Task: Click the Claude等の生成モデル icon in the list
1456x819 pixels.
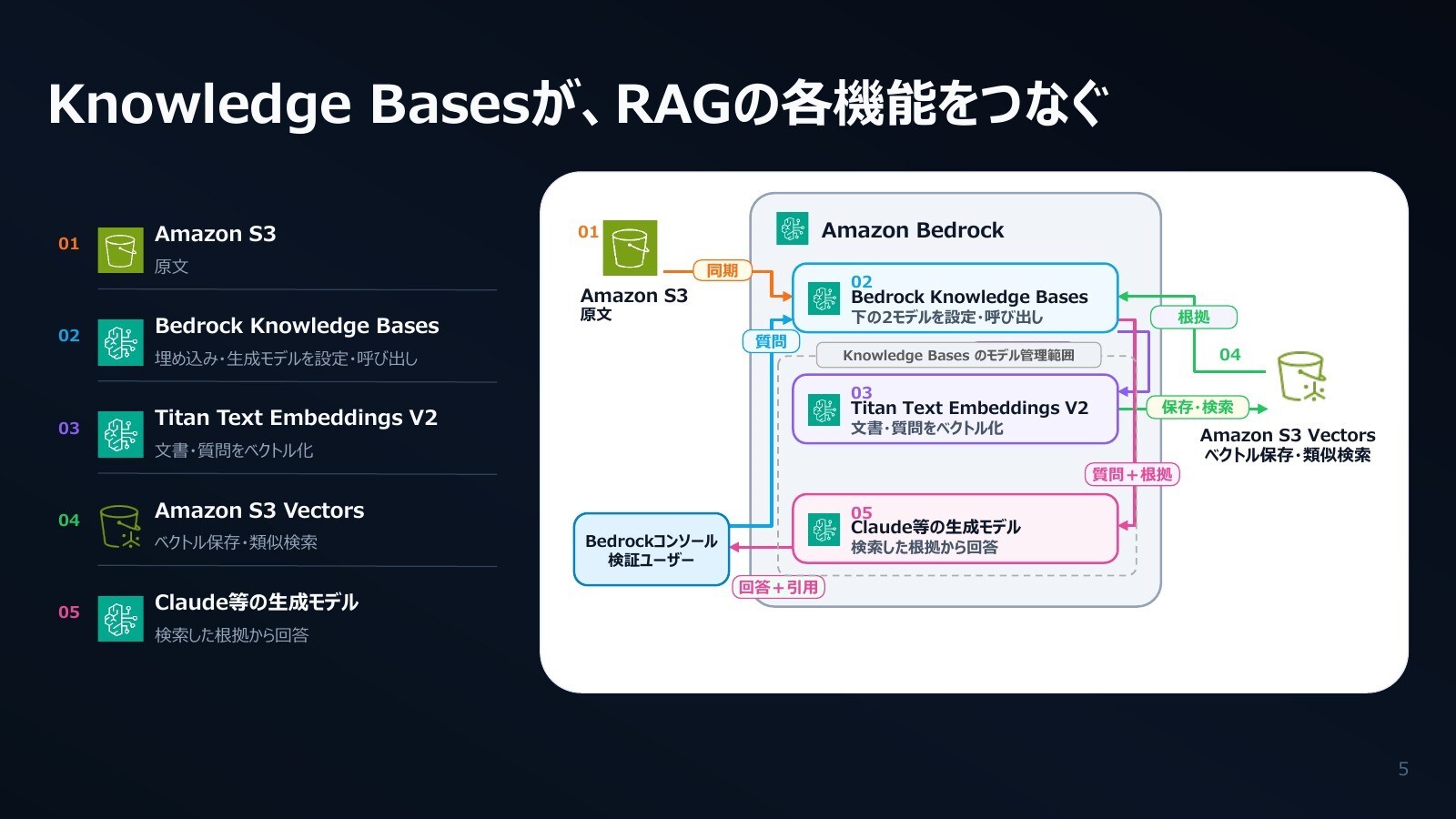Action: [121, 619]
